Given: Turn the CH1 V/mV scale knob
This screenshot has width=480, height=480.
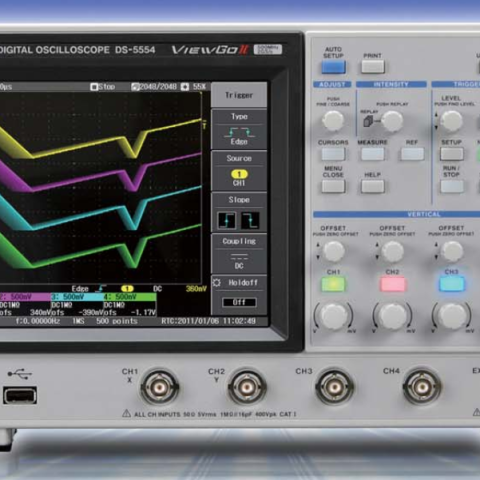Looking at the screenshot, I should pos(333,316).
